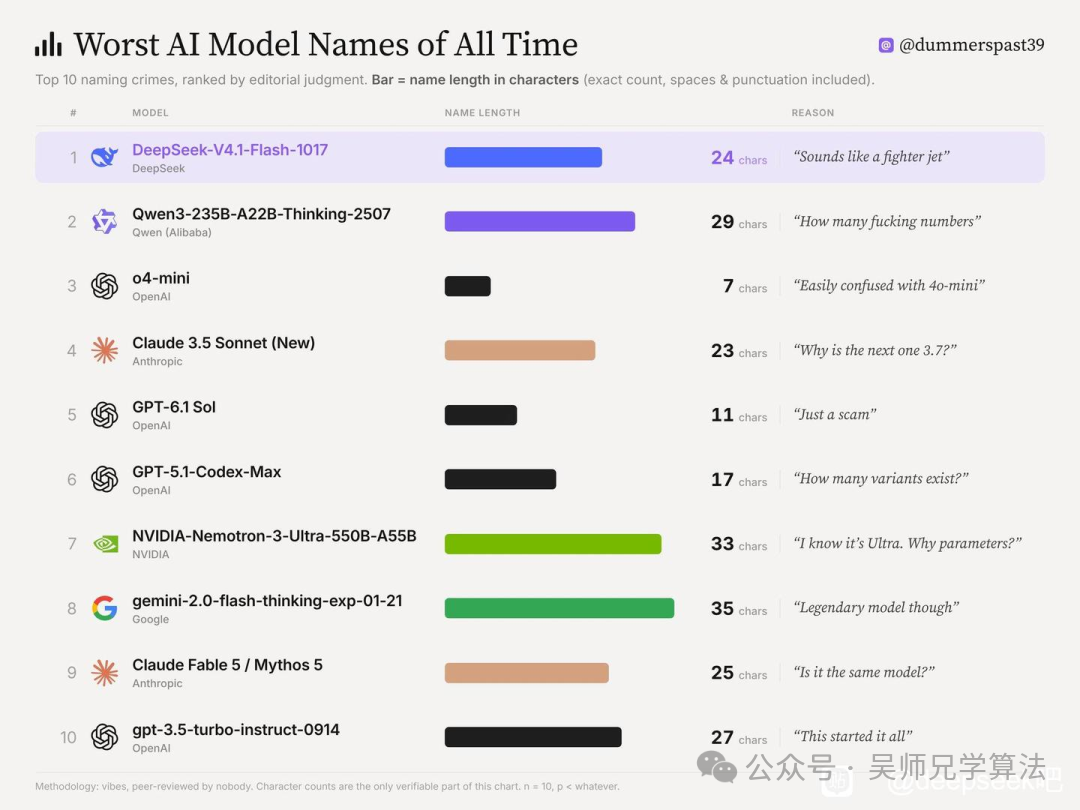Click the black bar for gpt-3.5-turbo-instruct-0914
1080x810 pixels.
(x=533, y=737)
